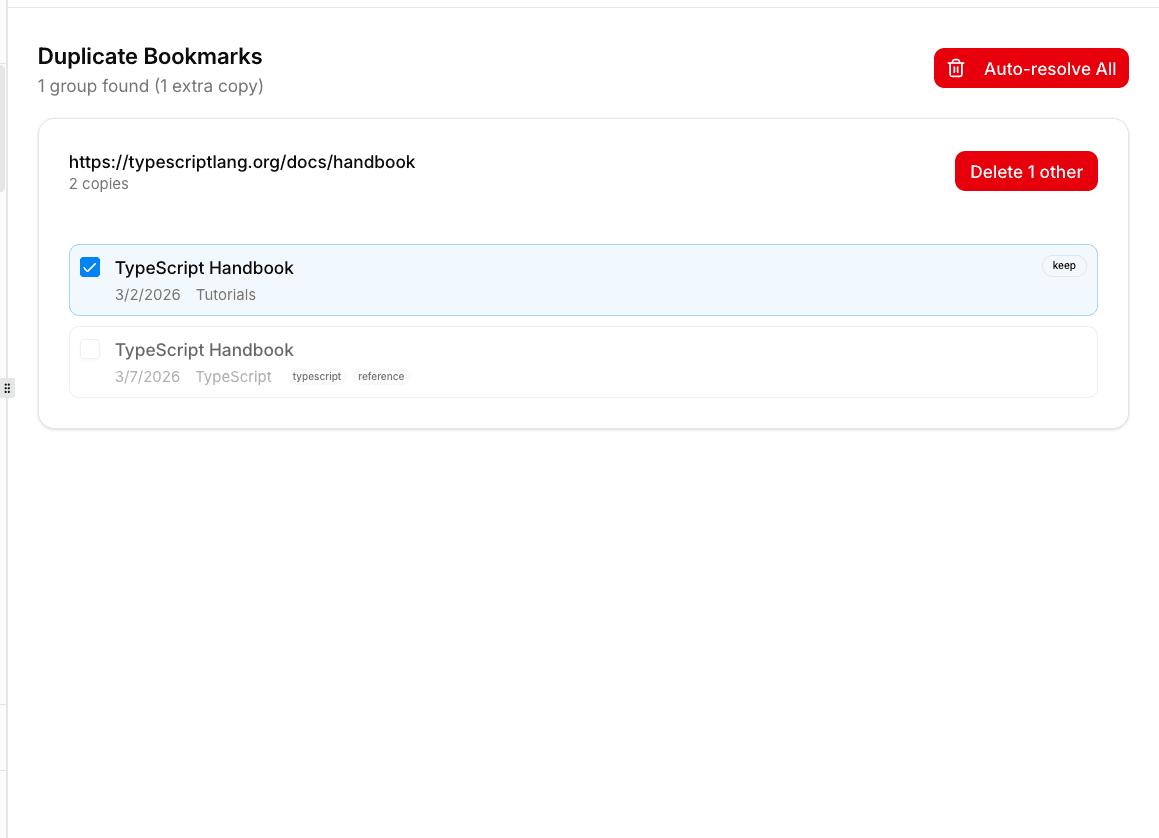Screen dimensions: 1159x838
Task: Click the Tutorials folder label
Action: pos(225,295)
